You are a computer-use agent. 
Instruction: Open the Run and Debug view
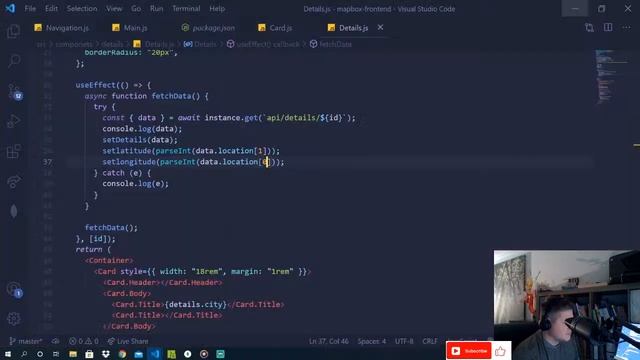pyautogui.click(x=13, y=121)
